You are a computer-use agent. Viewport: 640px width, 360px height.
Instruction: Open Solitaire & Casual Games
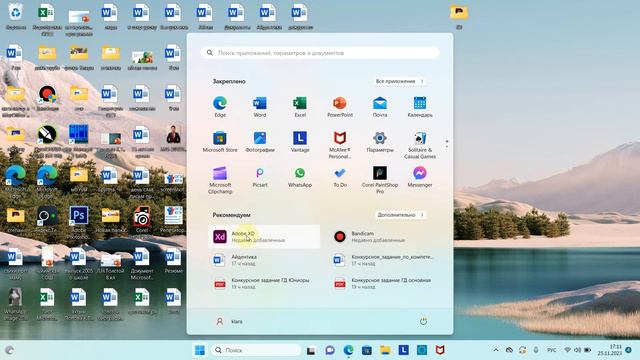(420, 145)
